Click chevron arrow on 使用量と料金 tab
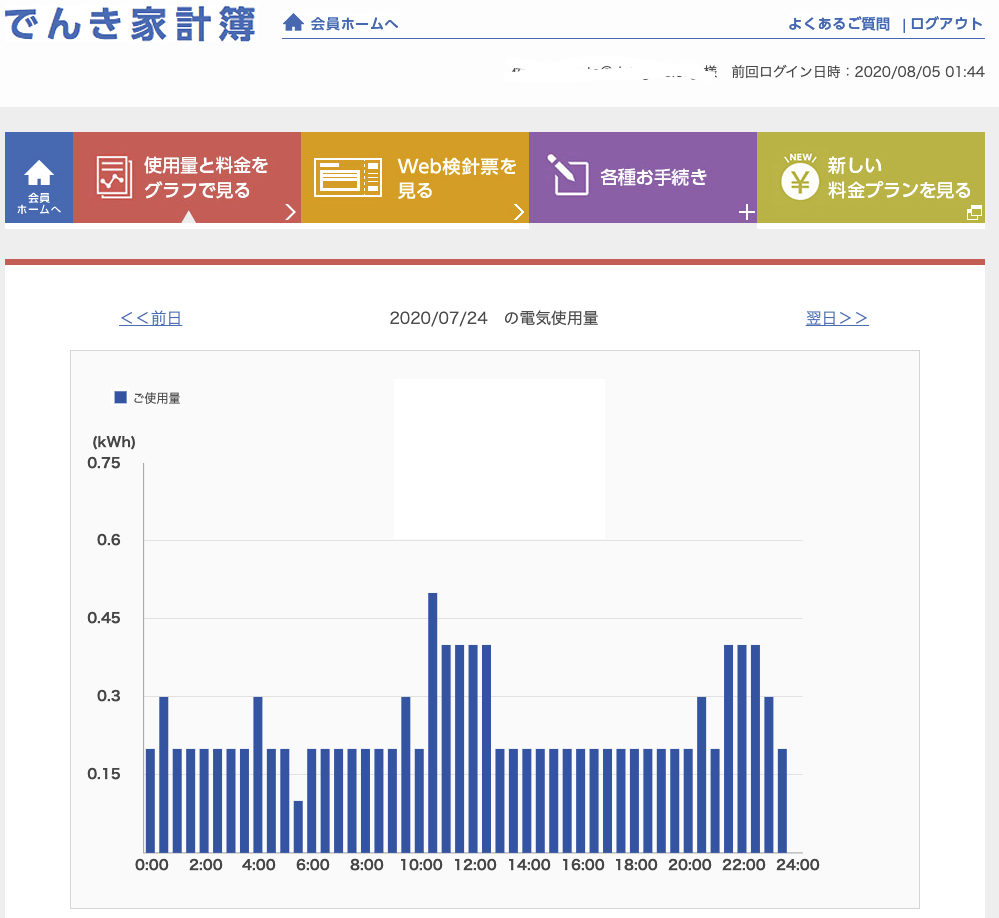999x918 pixels. (290, 212)
